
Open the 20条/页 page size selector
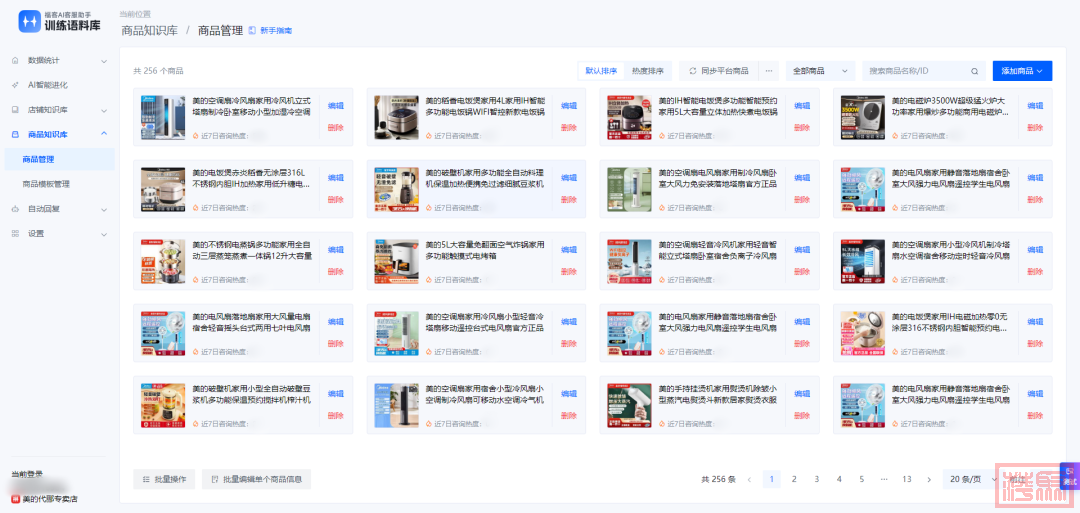(968, 479)
